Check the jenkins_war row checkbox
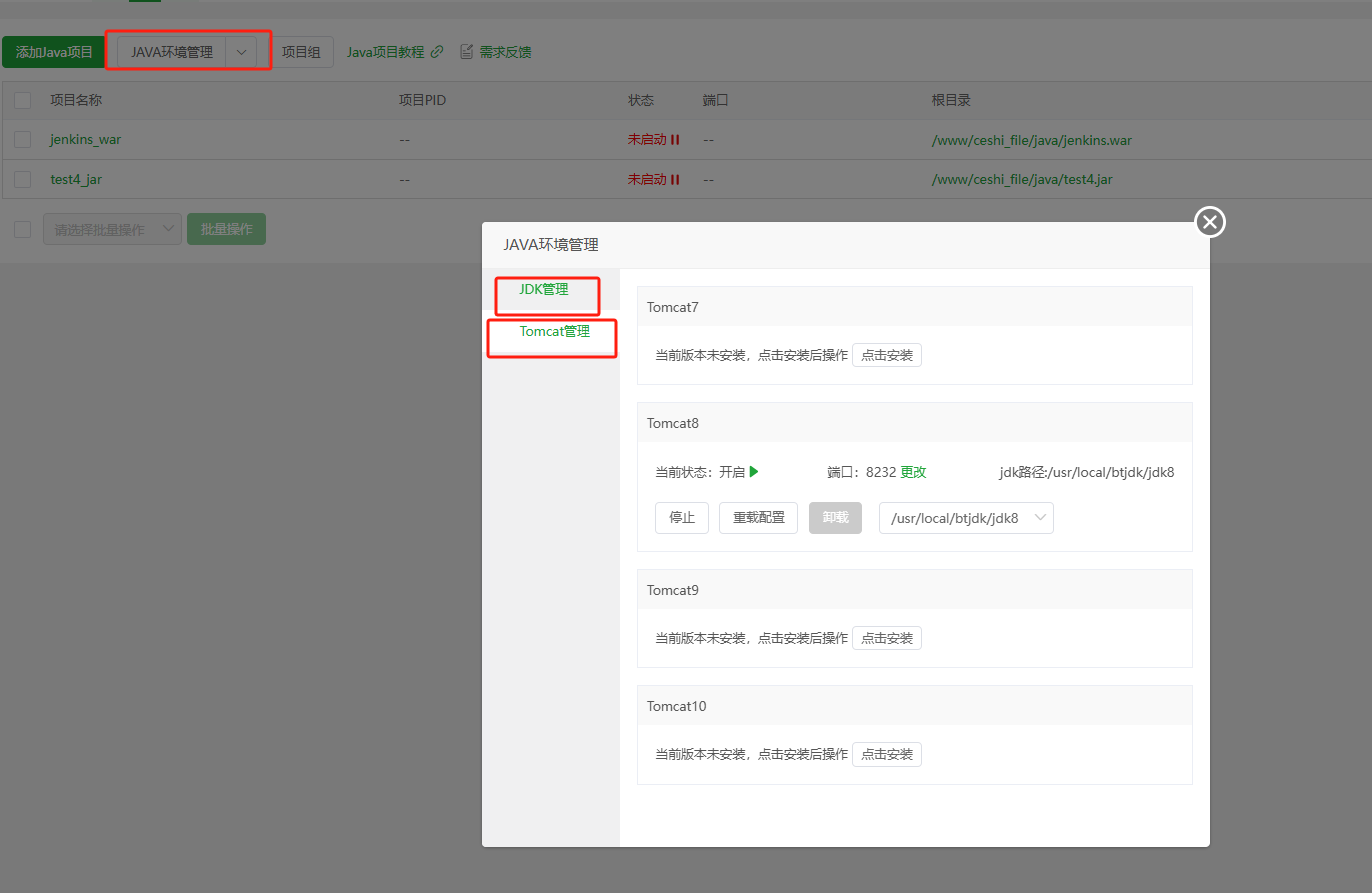 [x=23, y=140]
